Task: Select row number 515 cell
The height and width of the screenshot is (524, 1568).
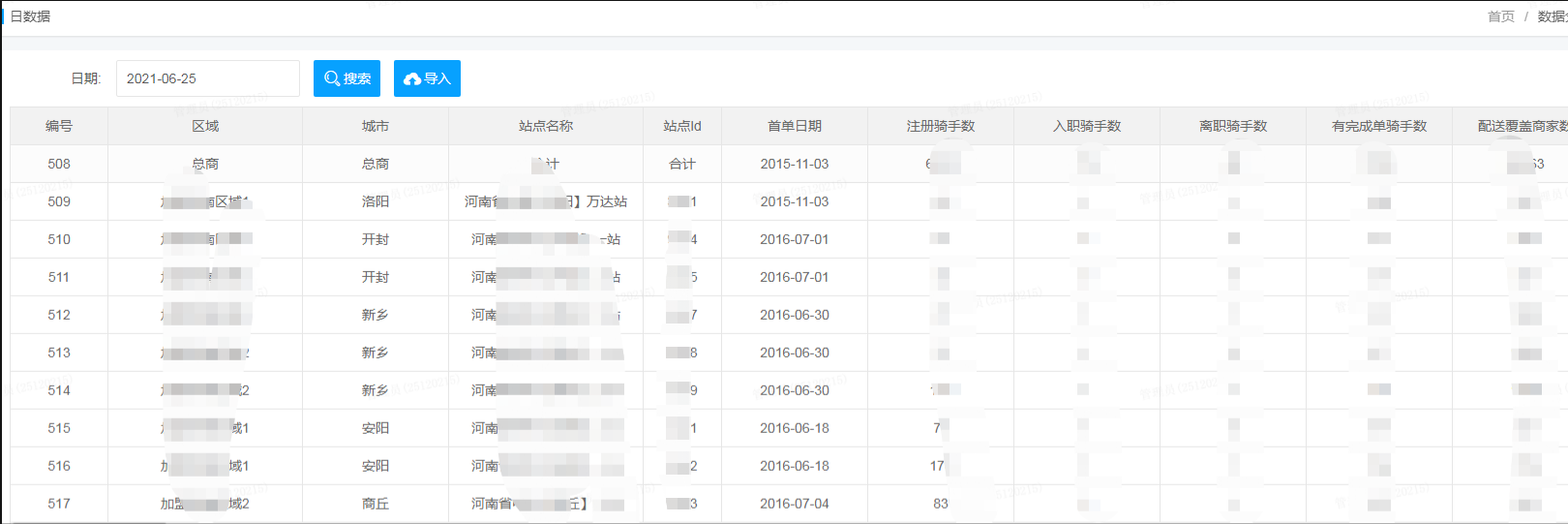Action: [x=59, y=428]
